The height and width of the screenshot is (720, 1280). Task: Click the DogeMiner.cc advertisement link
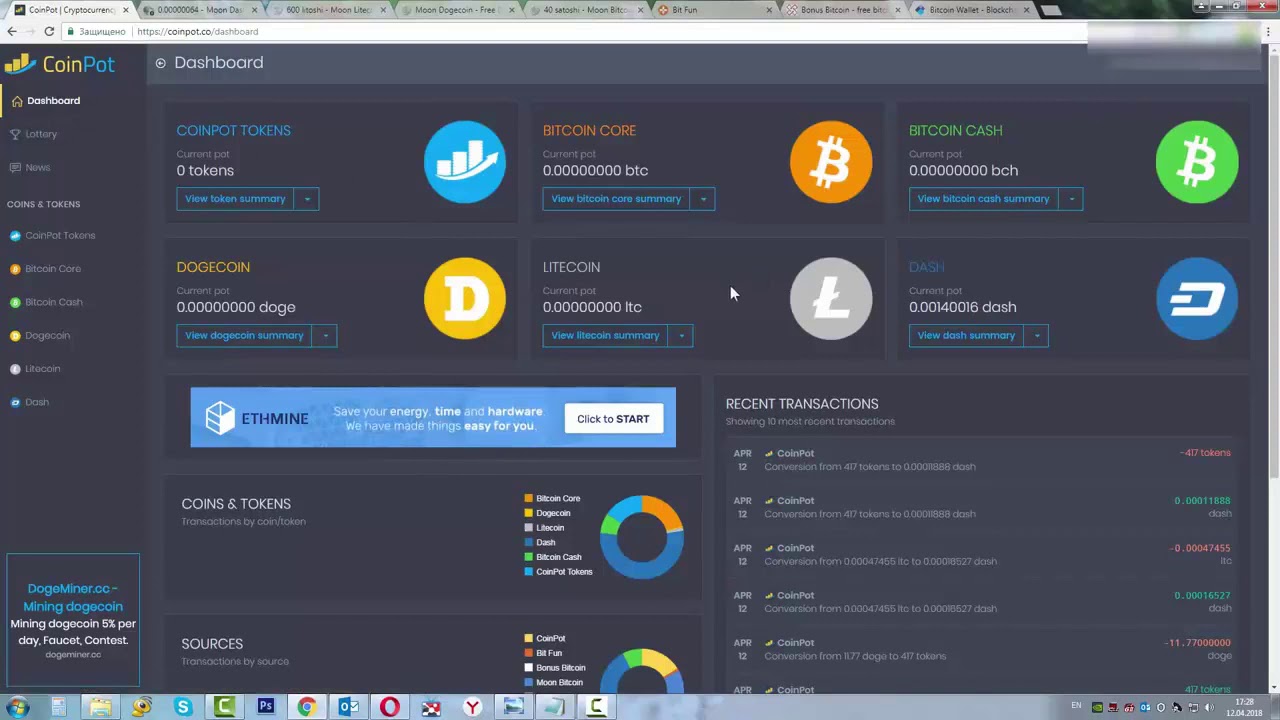[x=73, y=598]
